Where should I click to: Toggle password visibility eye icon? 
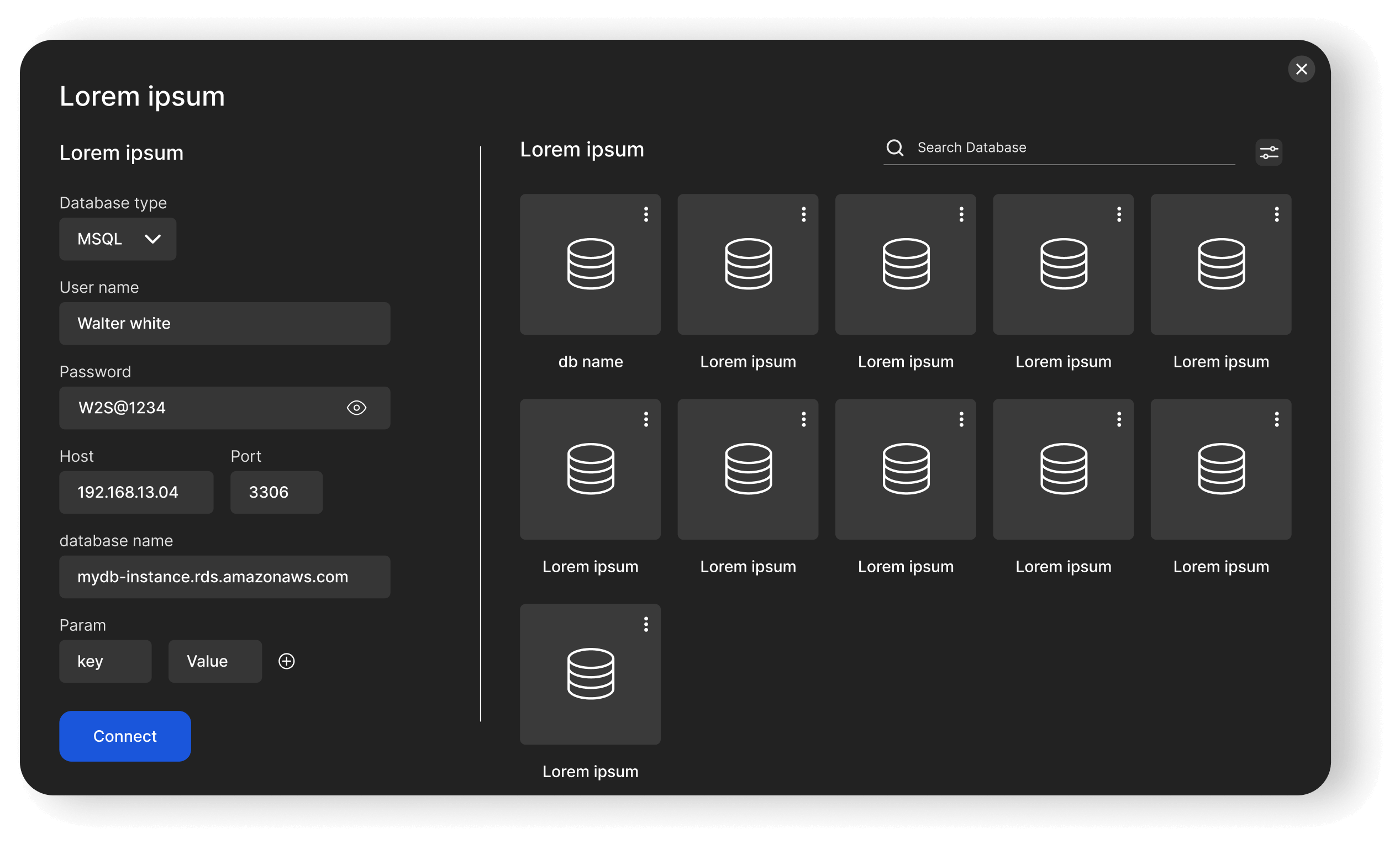(x=356, y=408)
